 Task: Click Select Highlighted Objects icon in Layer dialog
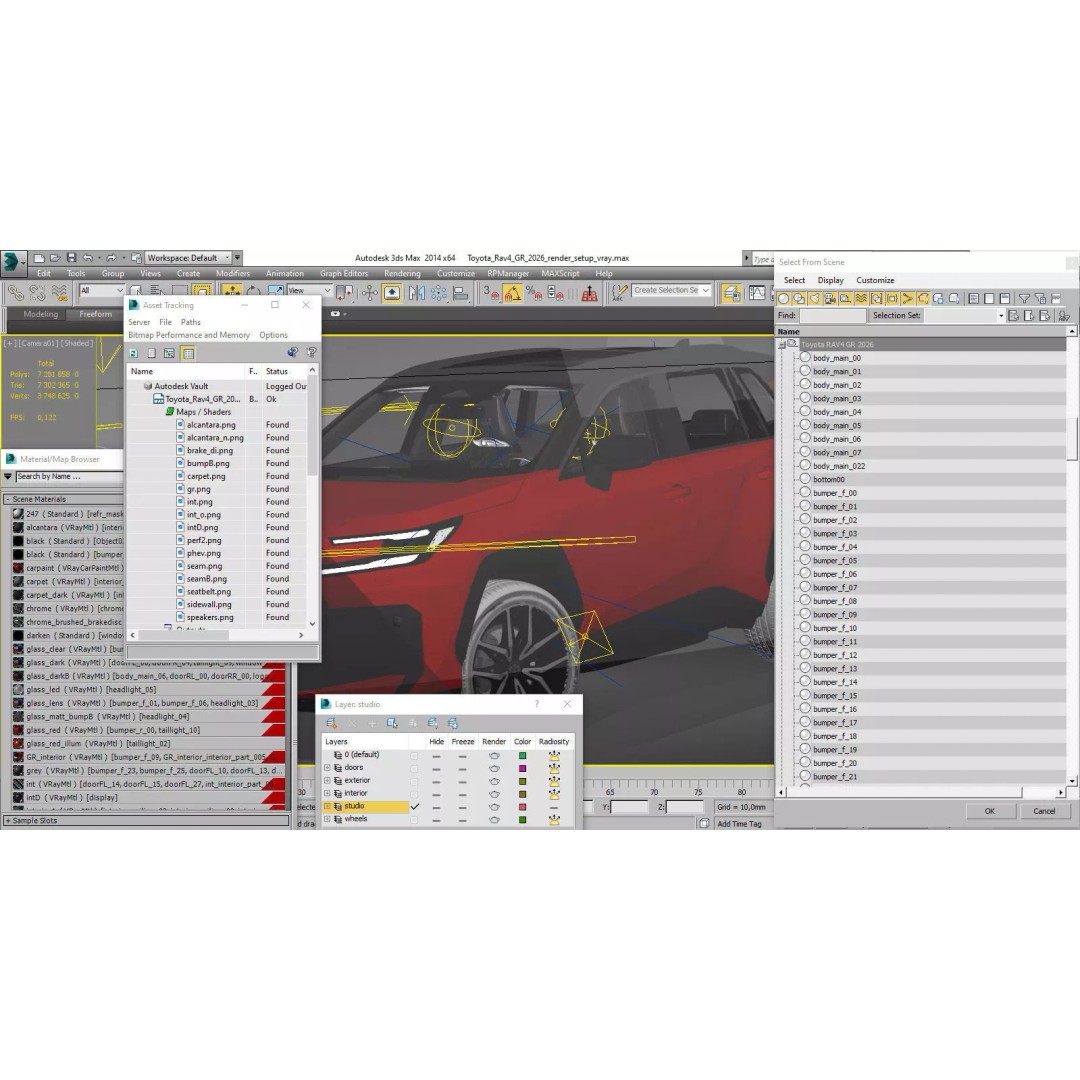[x=392, y=723]
